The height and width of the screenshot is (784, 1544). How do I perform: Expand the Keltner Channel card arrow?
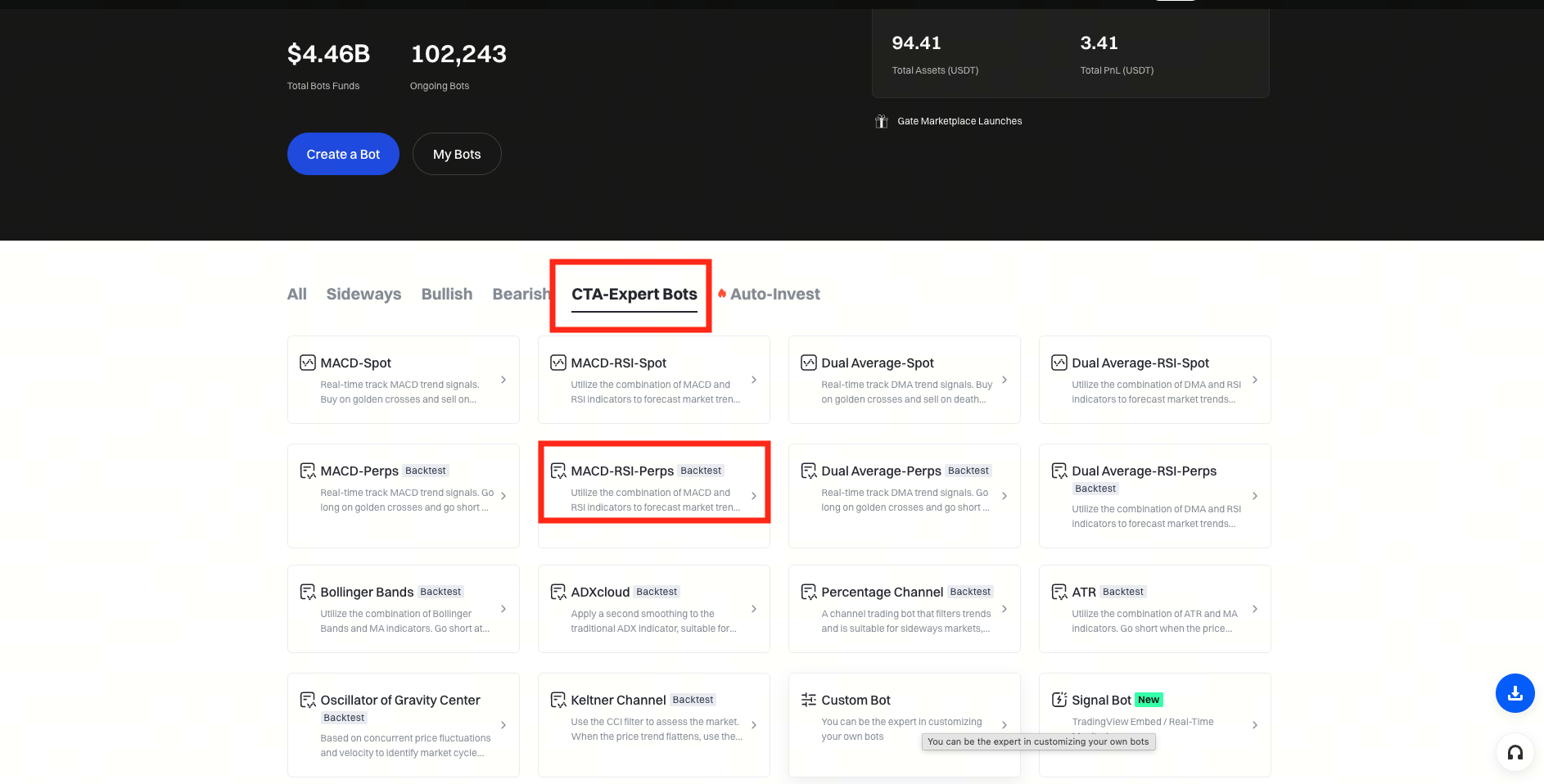click(x=754, y=725)
